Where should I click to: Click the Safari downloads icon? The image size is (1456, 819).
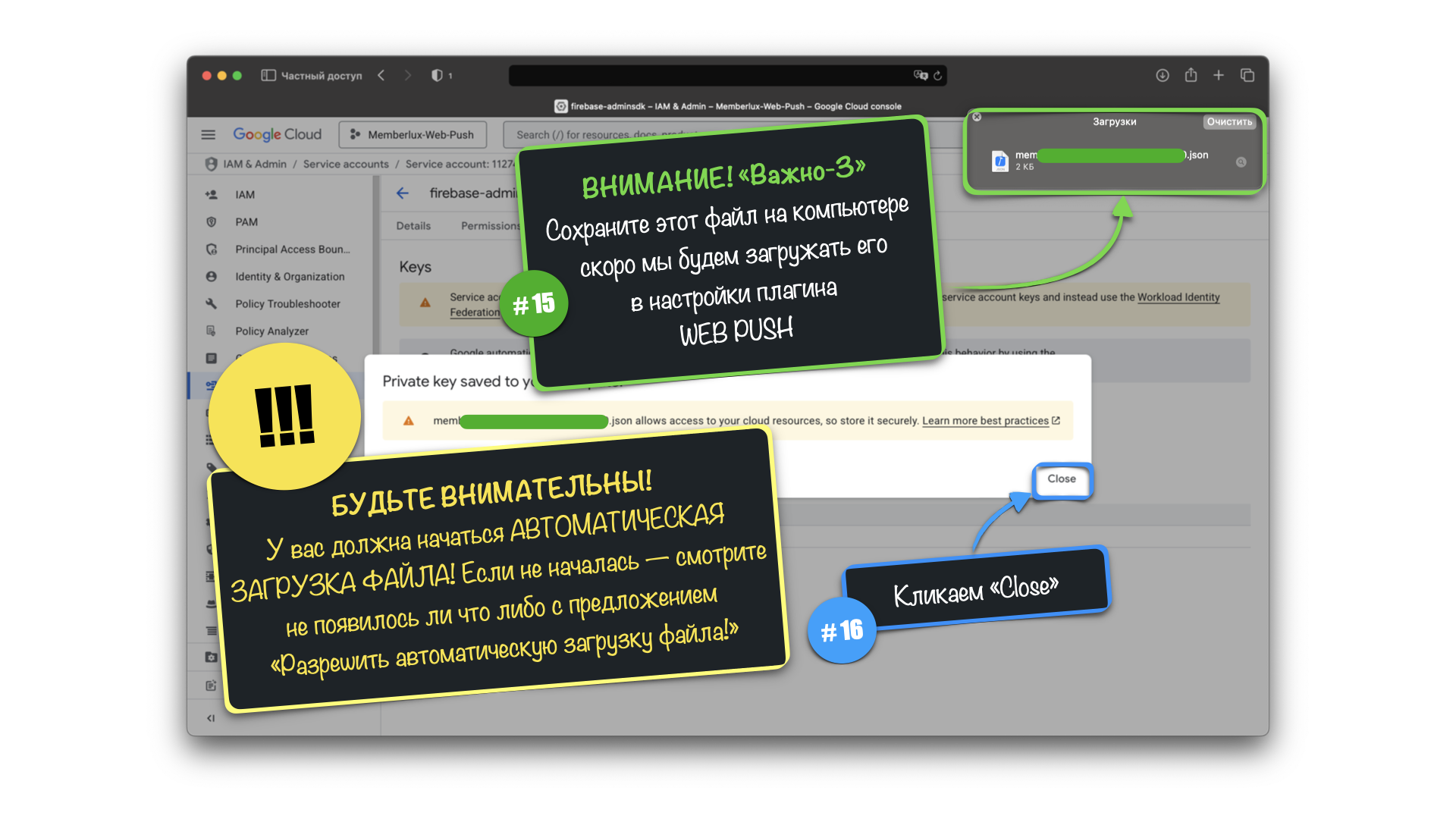[1162, 75]
